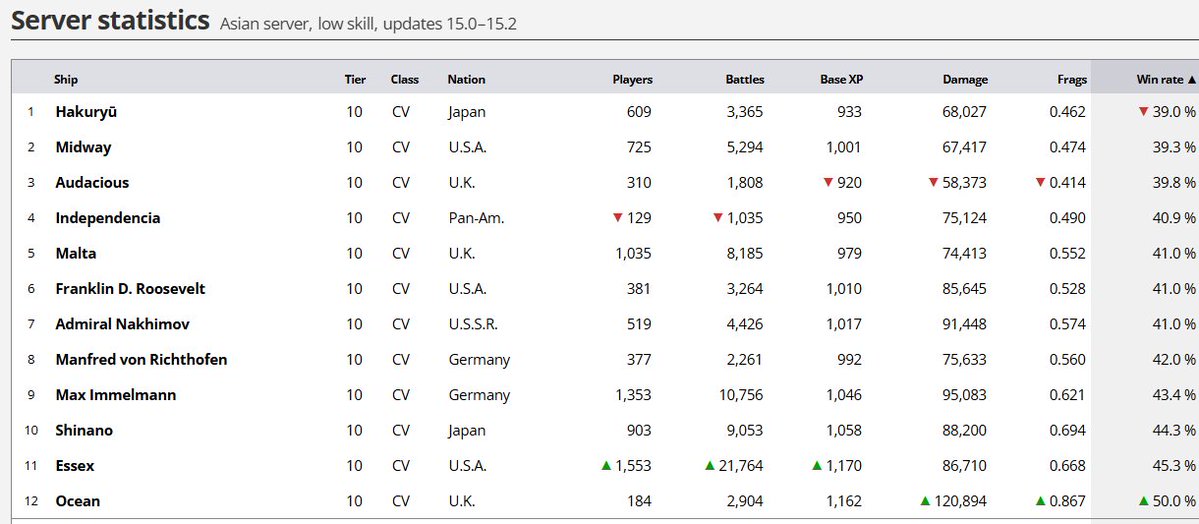
Task: Sort table by Tier column header
Action: pos(355,80)
